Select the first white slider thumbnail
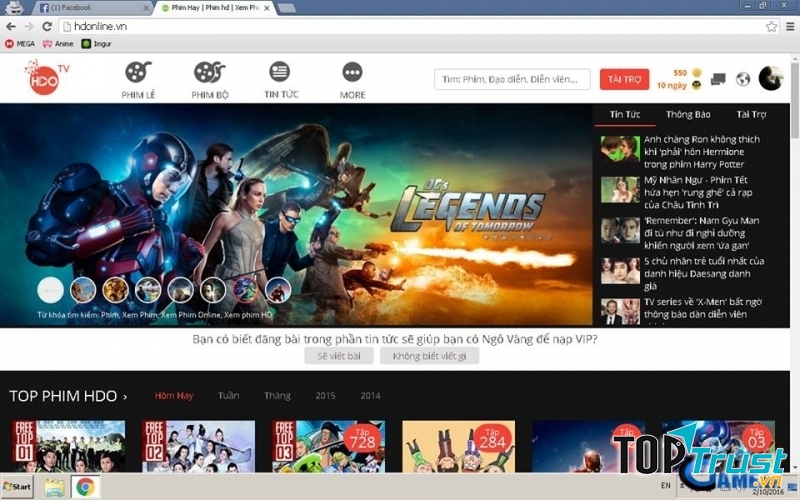Viewport: 800px width, 500px height. (x=51, y=290)
